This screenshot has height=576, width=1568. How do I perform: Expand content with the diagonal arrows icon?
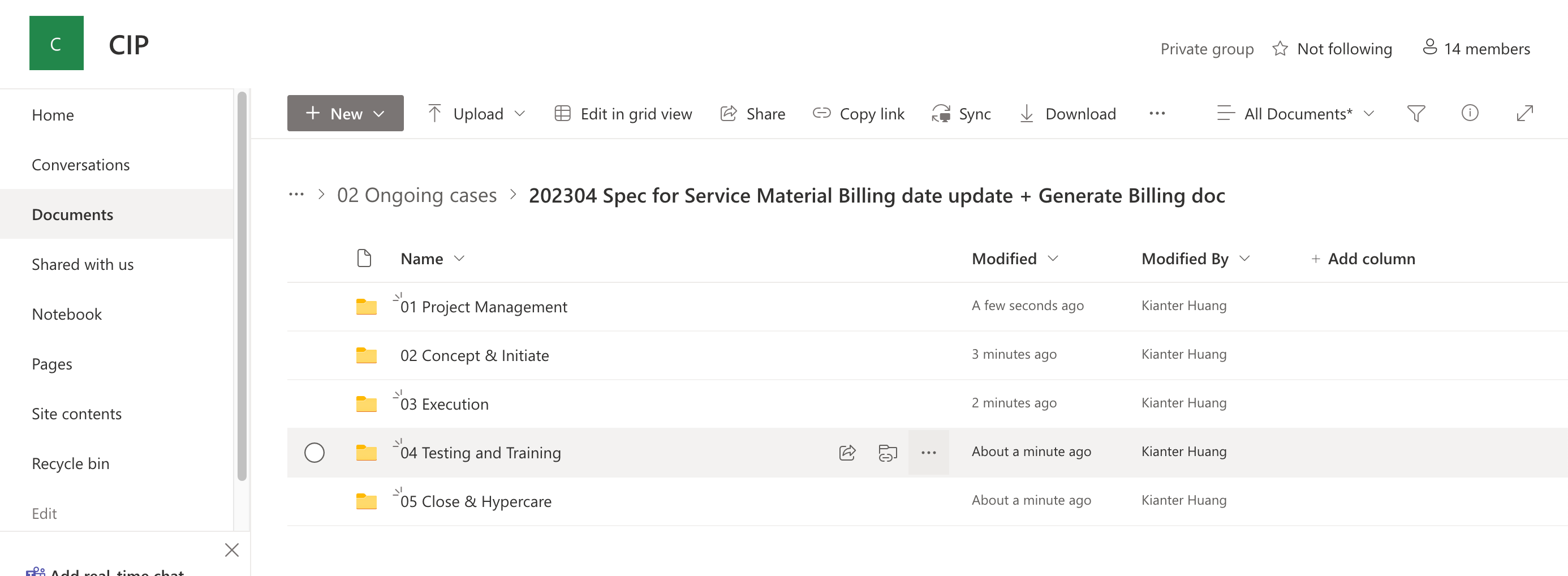[x=1523, y=113]
